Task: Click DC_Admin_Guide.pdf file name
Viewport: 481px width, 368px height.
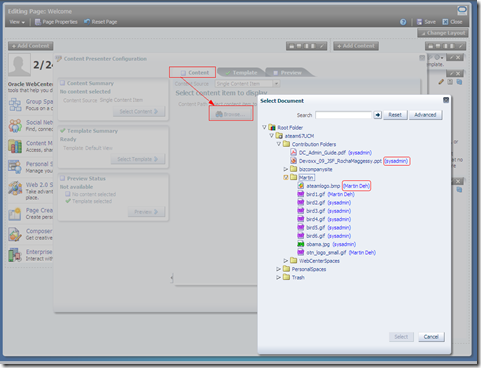Action: point(322,153)
